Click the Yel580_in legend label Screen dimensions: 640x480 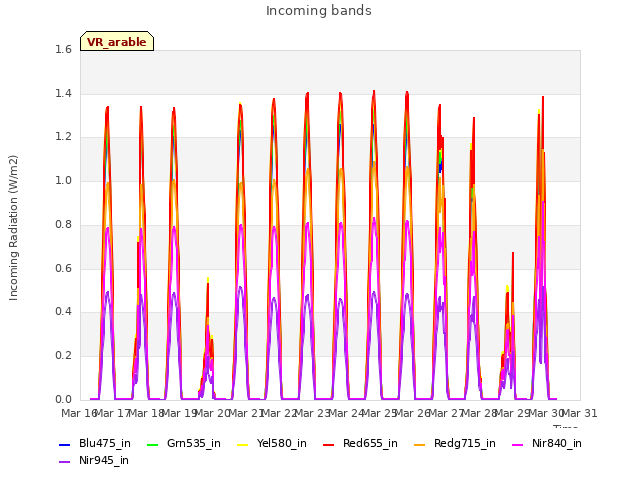(282, 443)
